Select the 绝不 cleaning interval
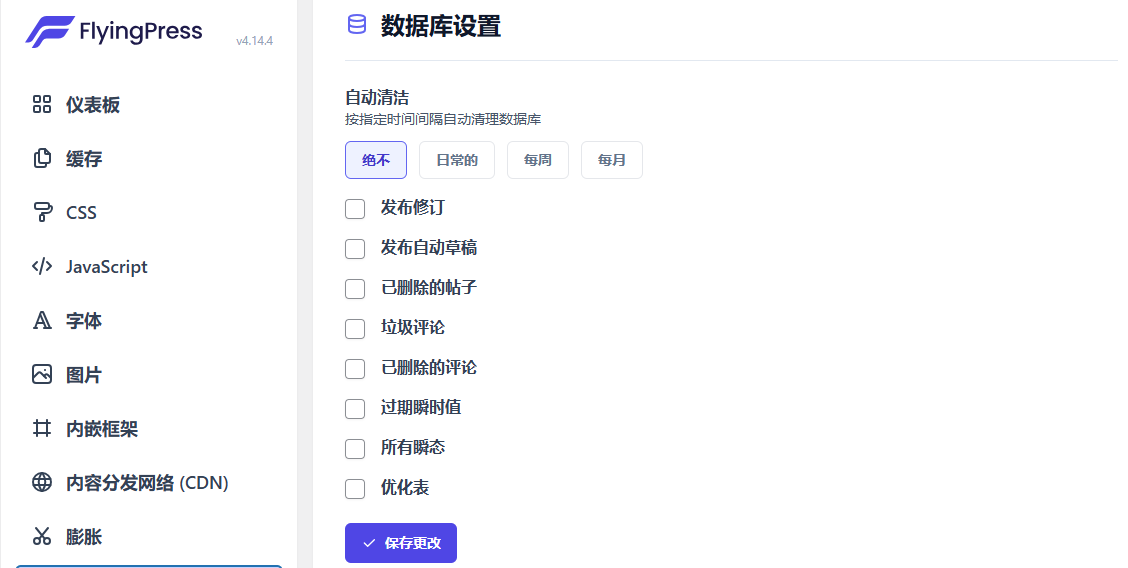This screenshot has height=568, width=1128. click(x=376, y=160)
